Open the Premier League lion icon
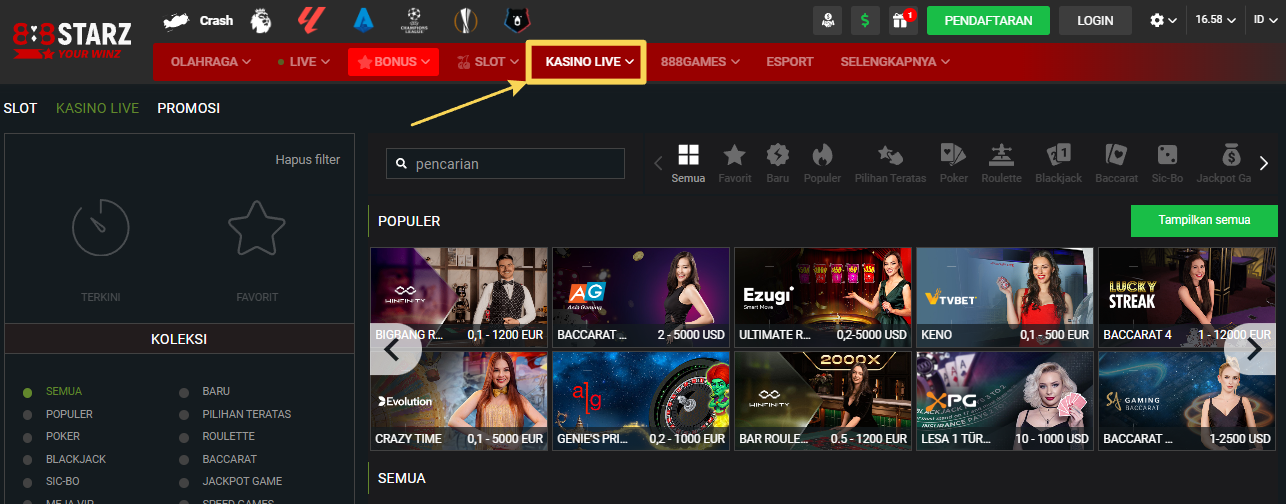The width and height of the screenshot is (1286, 504). [260, 19]
